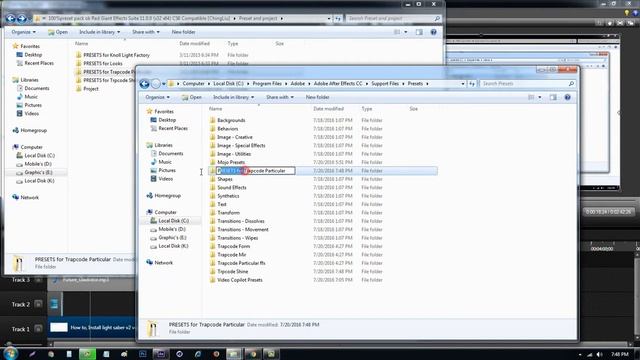
Task: Select Image - Utilities folder
Action: point(234,154)
